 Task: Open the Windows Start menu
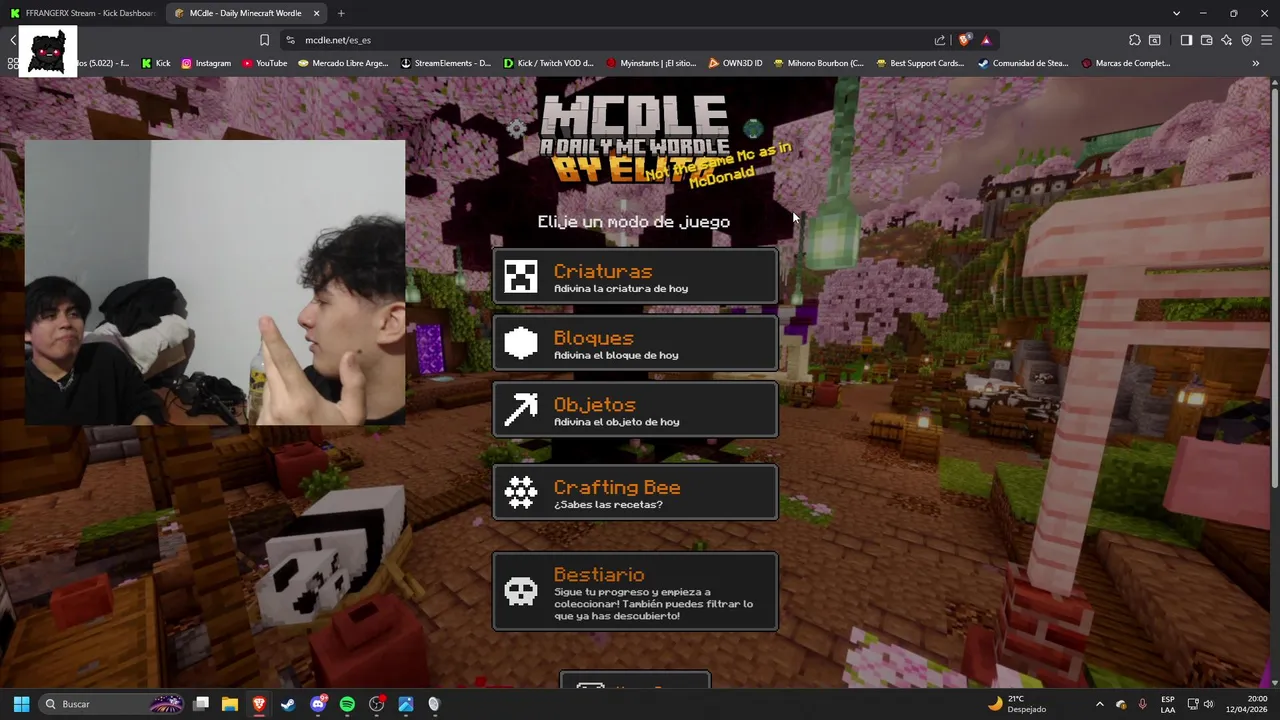click(21, 704)
